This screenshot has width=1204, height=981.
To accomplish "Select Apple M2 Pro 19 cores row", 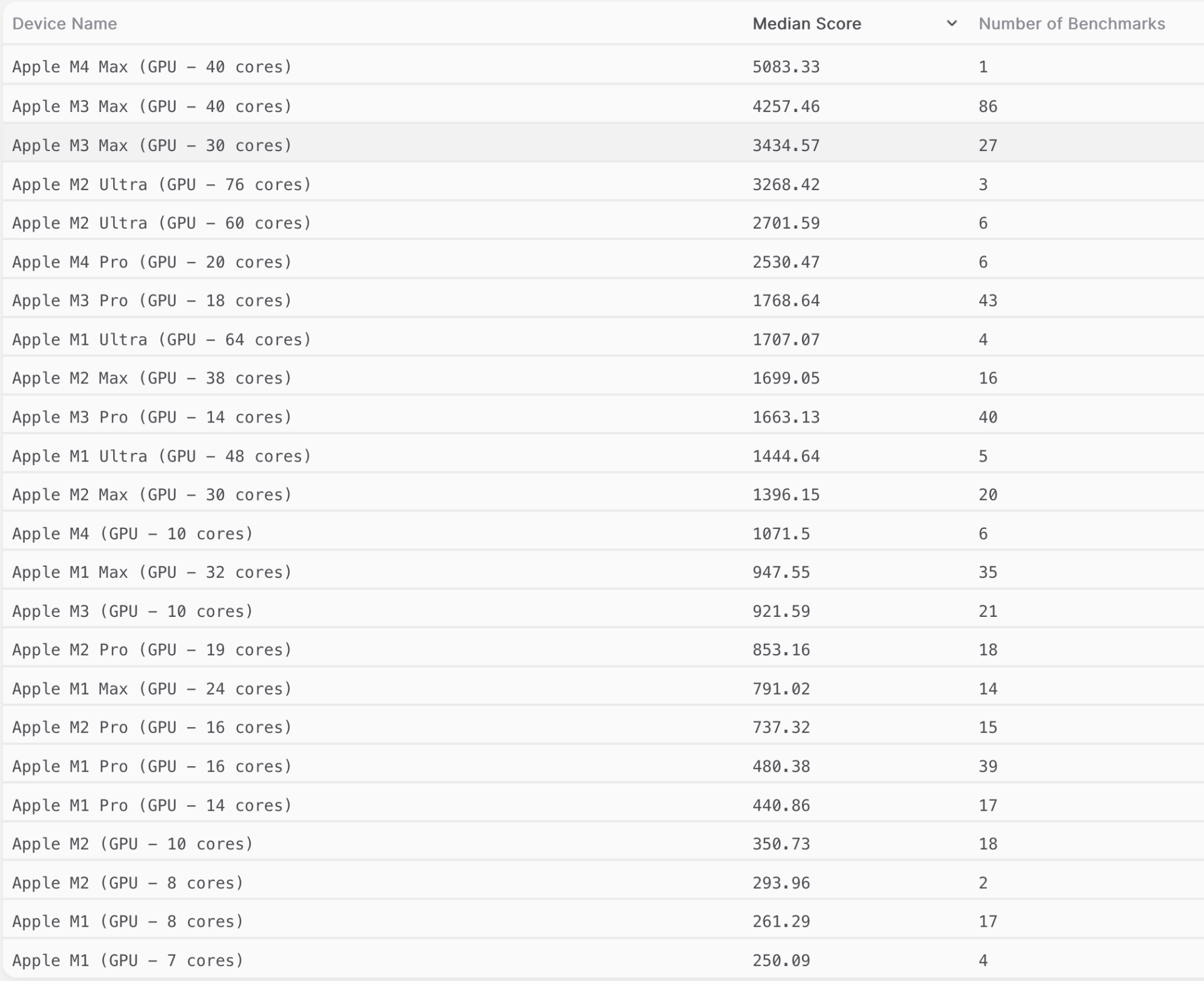I will click(x=152, y=650).
